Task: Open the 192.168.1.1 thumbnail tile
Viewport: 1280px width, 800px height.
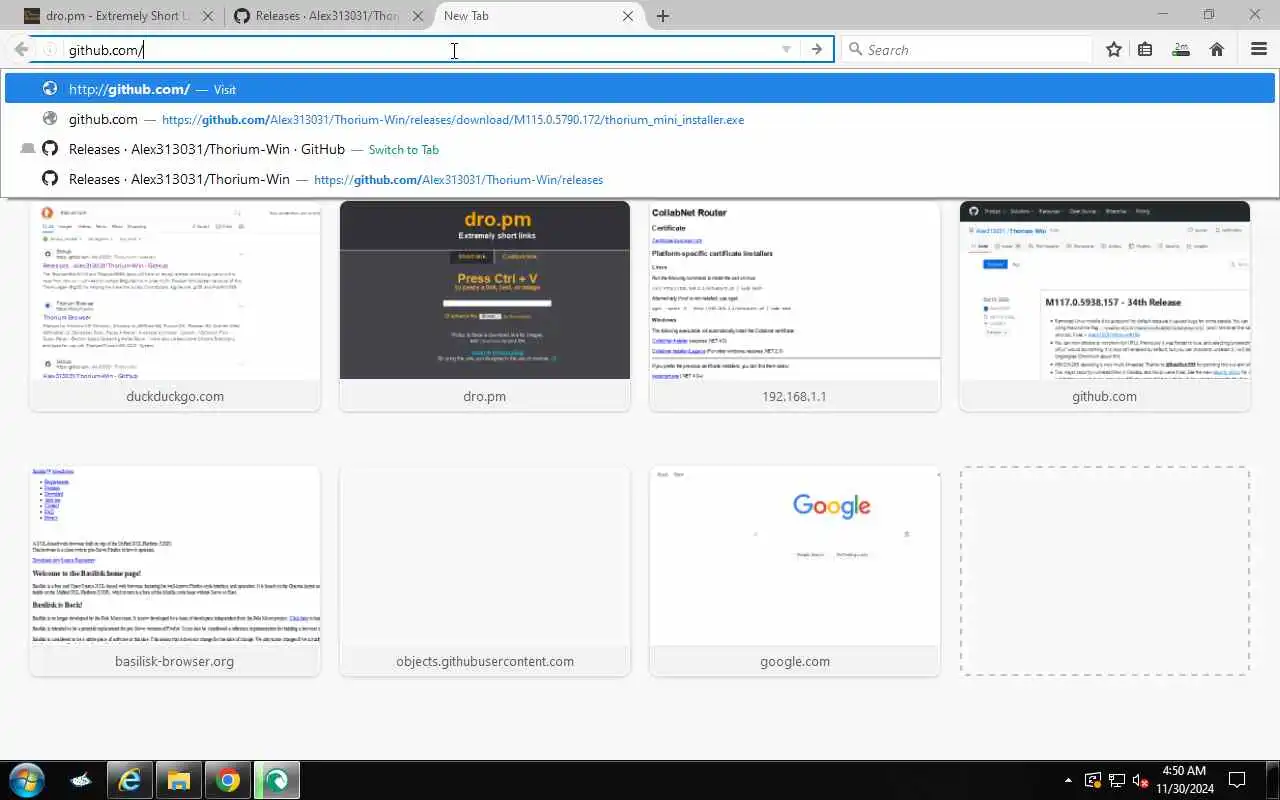Action: pyautogui.click(x=795, y=306)
